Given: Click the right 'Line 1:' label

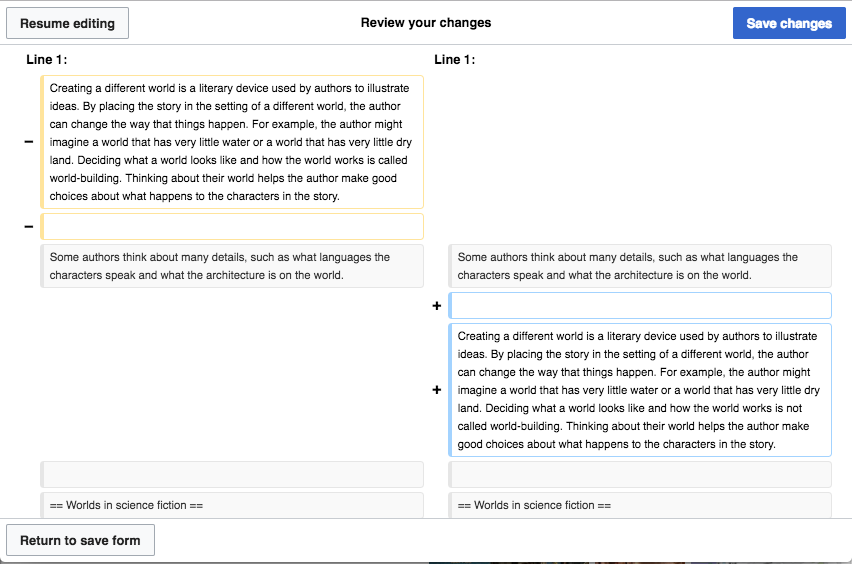Looking at the screenshot, I should 455,60.
